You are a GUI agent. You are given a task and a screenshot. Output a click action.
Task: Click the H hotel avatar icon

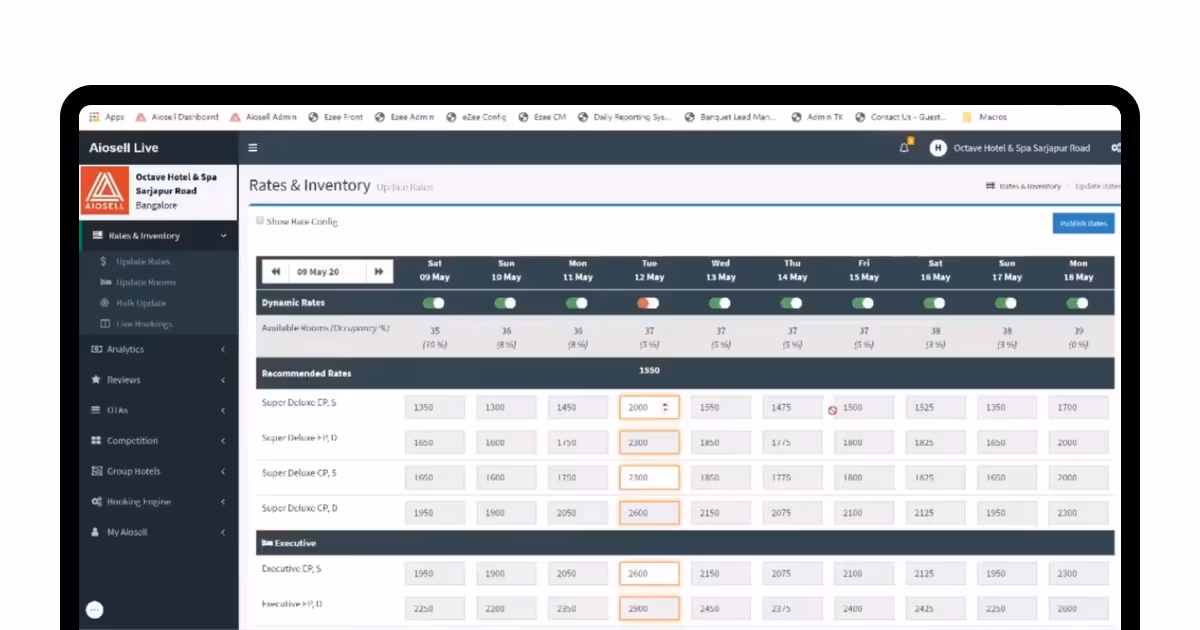pos(937,148)
